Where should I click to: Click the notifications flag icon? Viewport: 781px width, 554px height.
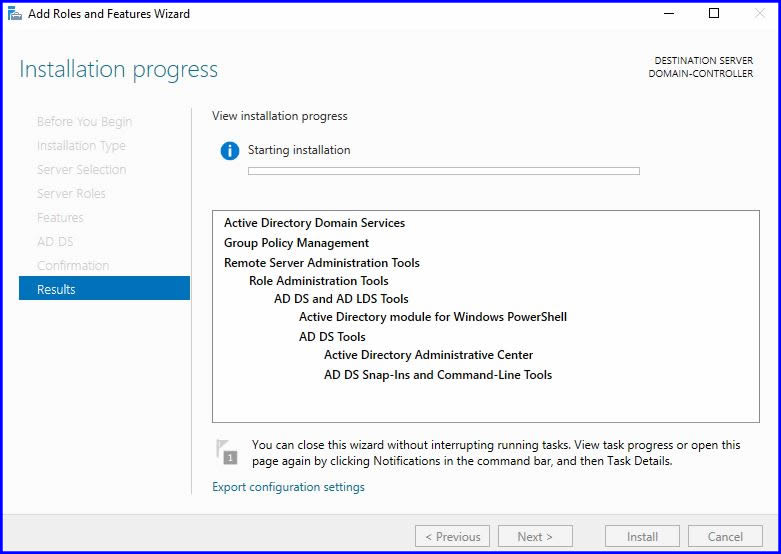click(x=227, y=452)
